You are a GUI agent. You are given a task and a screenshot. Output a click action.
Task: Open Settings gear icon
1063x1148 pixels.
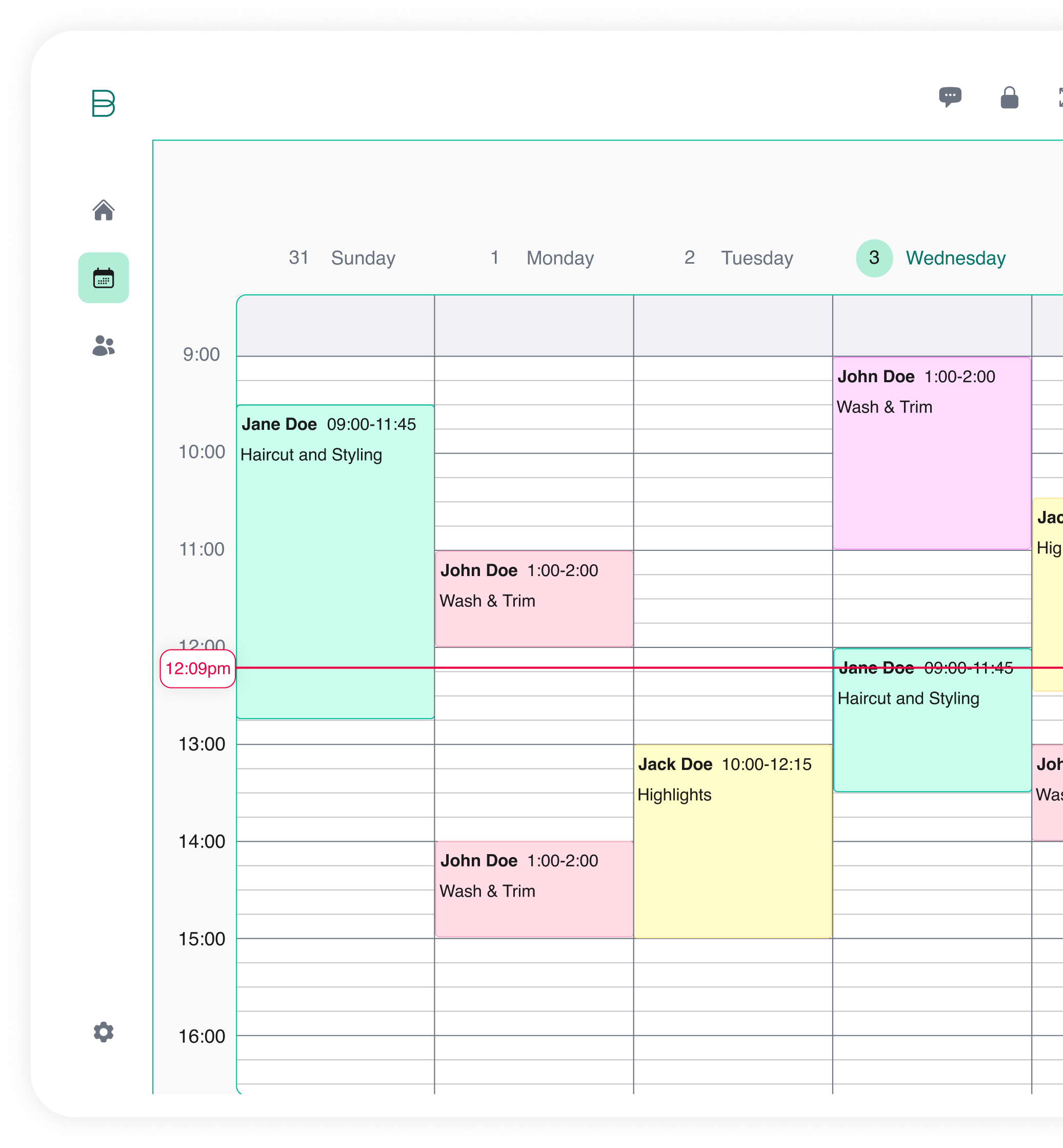104,1032
